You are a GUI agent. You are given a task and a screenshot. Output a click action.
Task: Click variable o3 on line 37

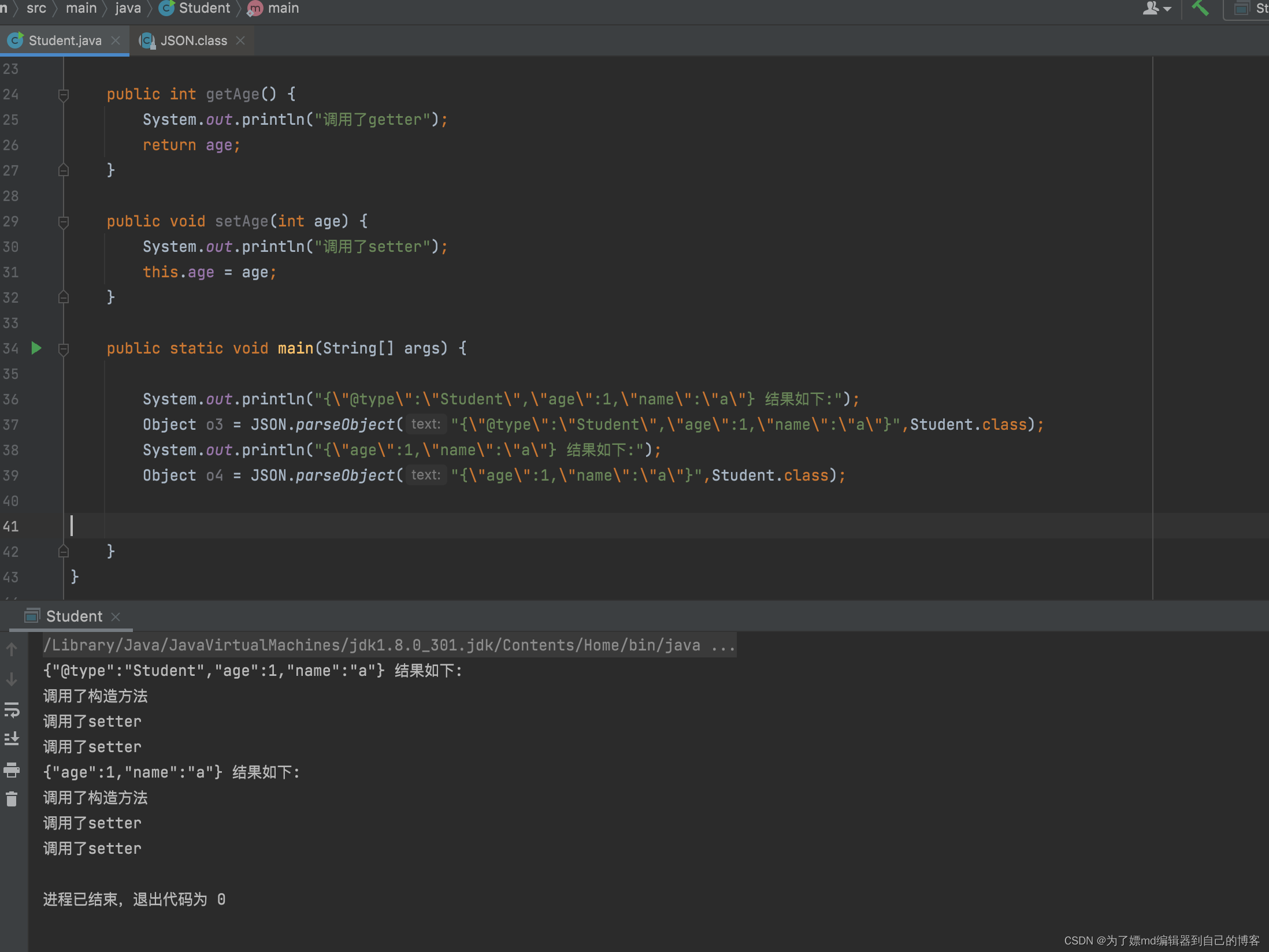pos(214,425)
